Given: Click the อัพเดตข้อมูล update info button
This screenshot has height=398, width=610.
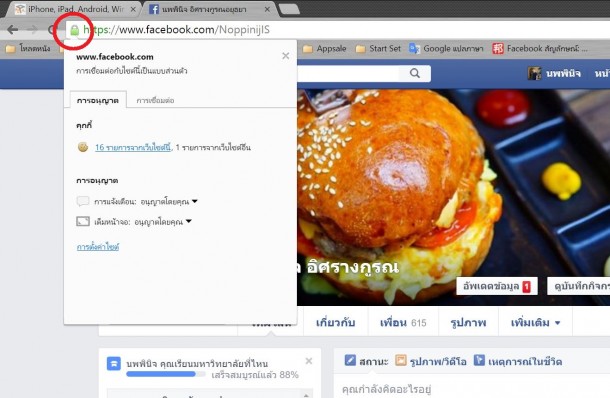Looking at the screenshot, I should click(497, 286).
